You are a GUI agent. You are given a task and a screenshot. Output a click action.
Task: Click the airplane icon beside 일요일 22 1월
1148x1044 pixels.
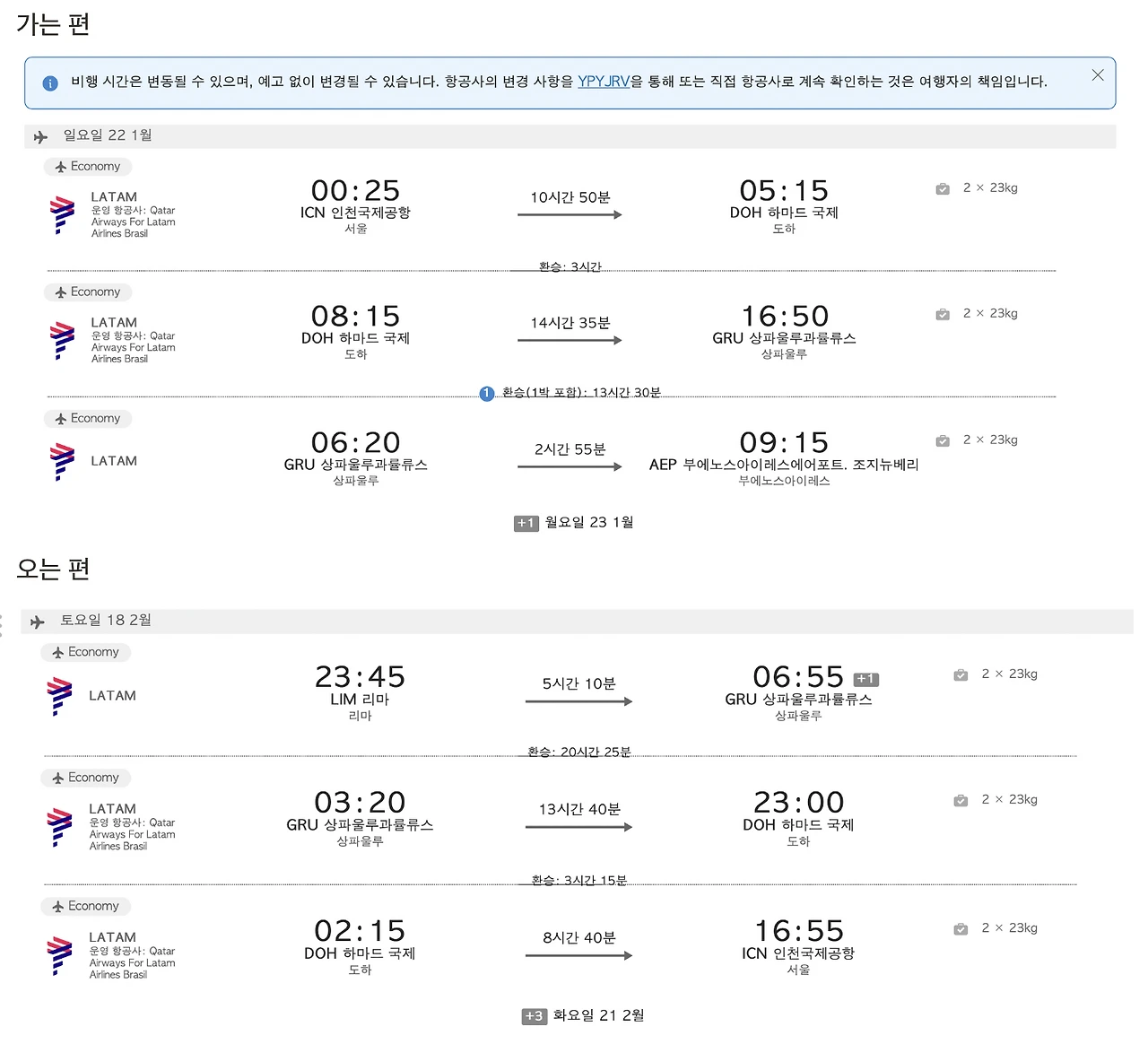point(40,137)
